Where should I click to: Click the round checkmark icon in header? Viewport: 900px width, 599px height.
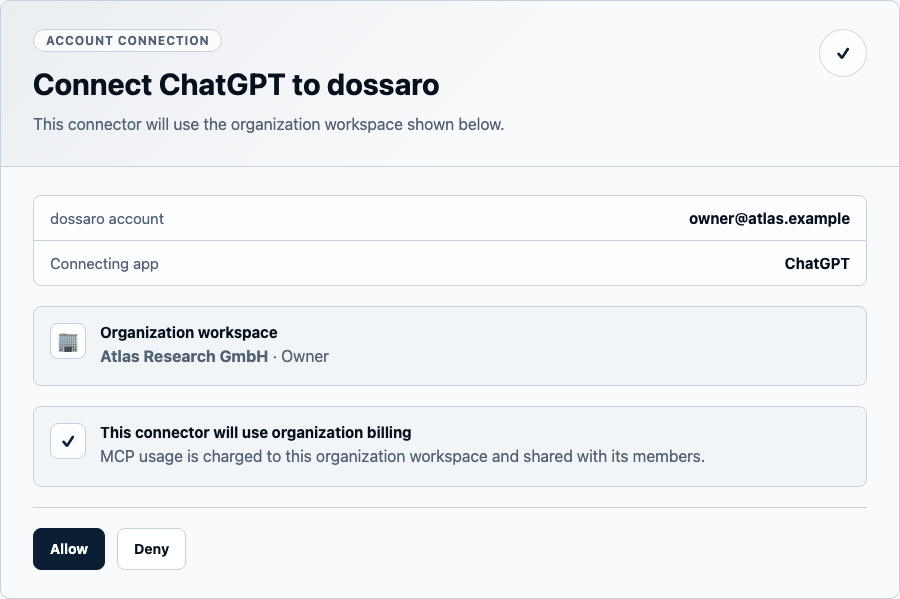pyautogui.click(x=843, y=53)
